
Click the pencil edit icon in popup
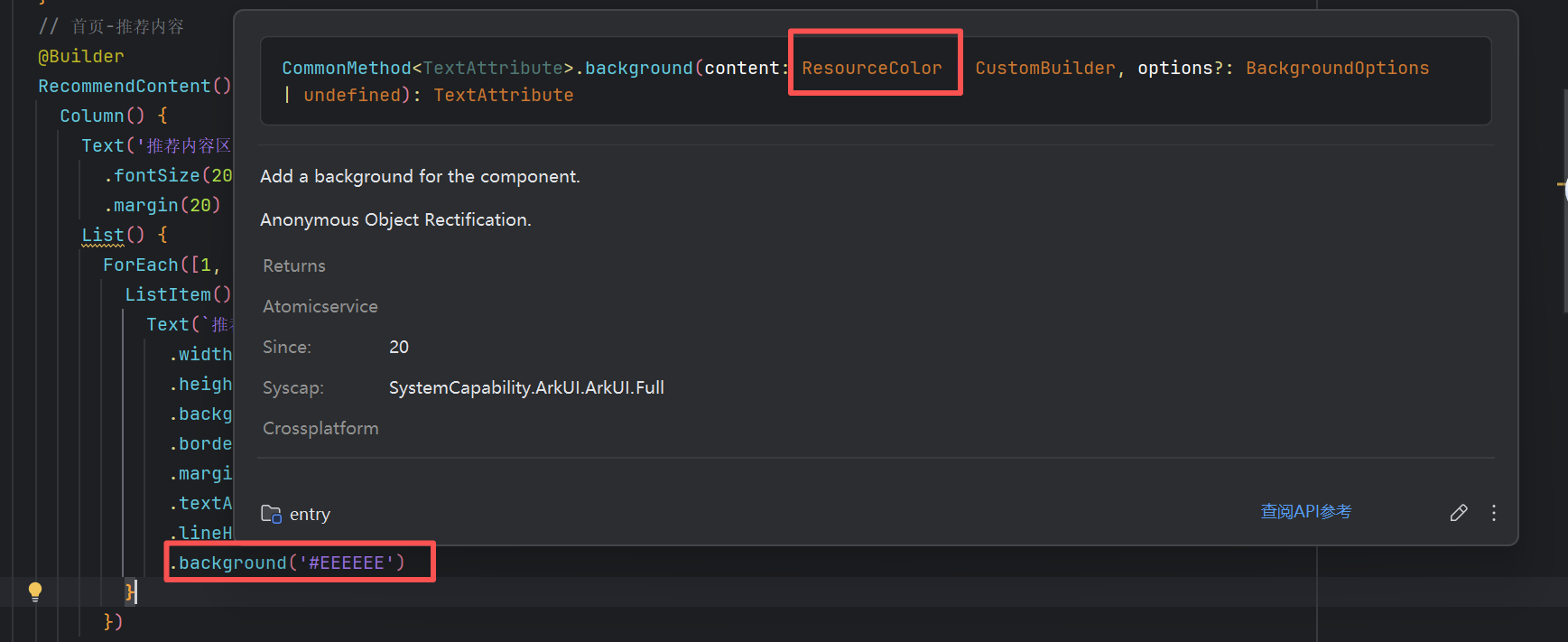(1458, 513)
